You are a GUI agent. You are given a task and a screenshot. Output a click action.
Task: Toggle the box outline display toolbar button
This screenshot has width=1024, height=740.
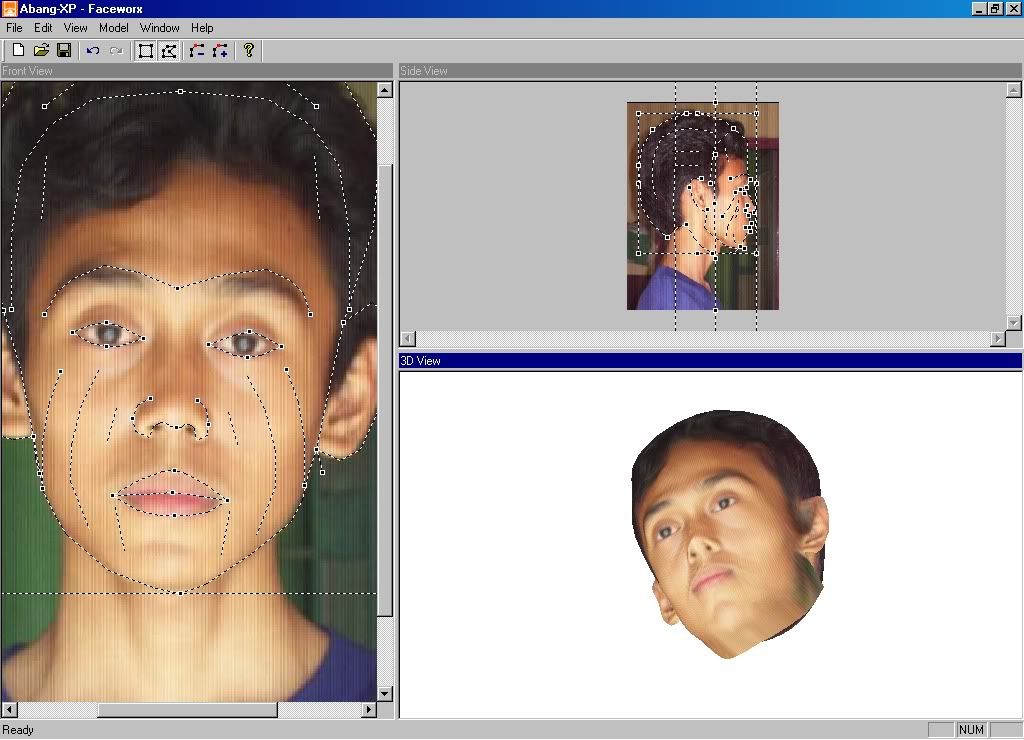pyautogui.click(x=146, y=50)
